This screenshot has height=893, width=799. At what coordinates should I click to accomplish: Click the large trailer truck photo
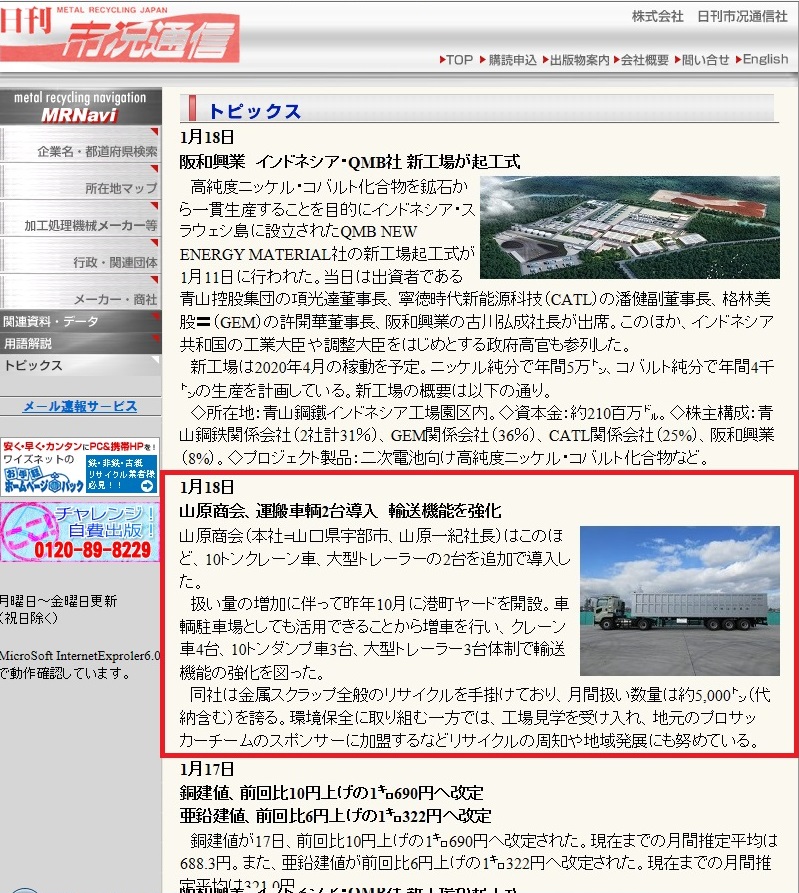point(679,601)
